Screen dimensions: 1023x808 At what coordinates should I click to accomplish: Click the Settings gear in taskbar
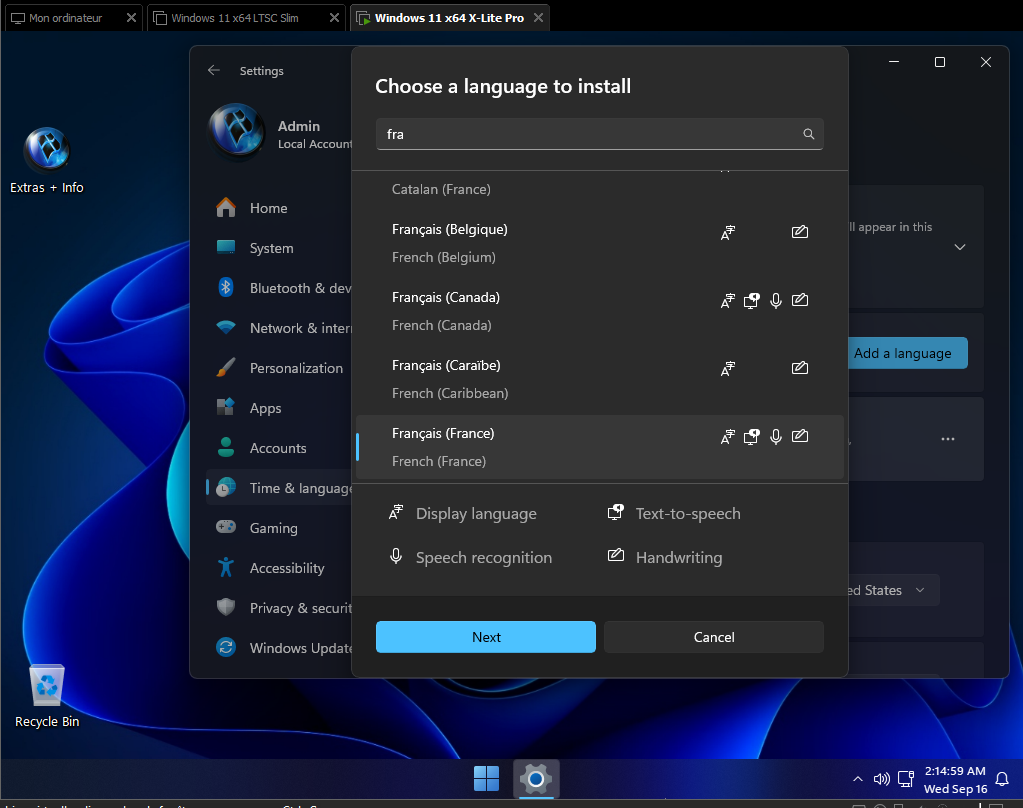(536, 779)
